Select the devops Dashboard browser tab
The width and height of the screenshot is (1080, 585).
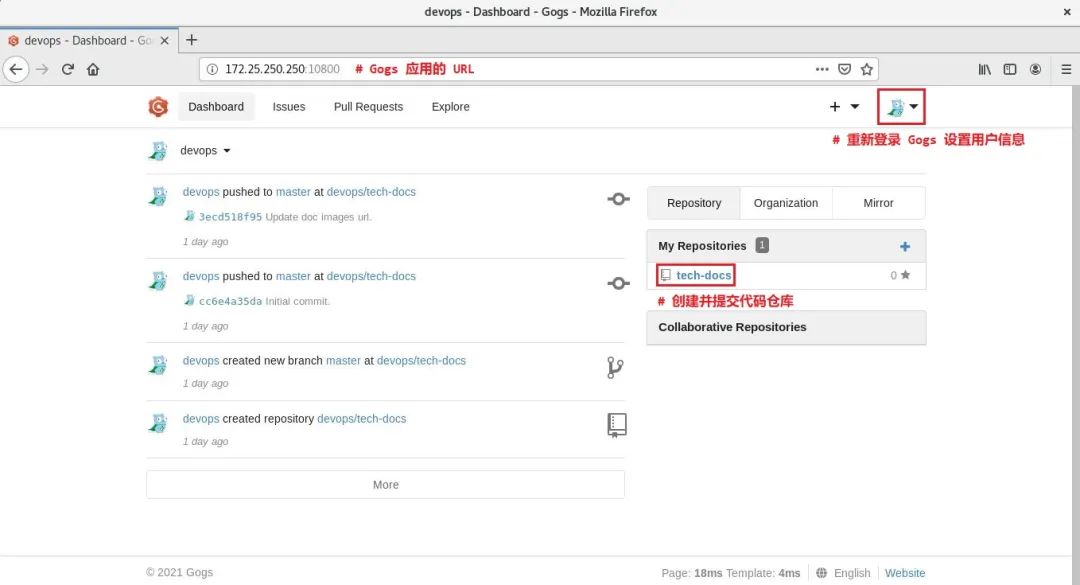pyautogui.click(x=89, y=41)
